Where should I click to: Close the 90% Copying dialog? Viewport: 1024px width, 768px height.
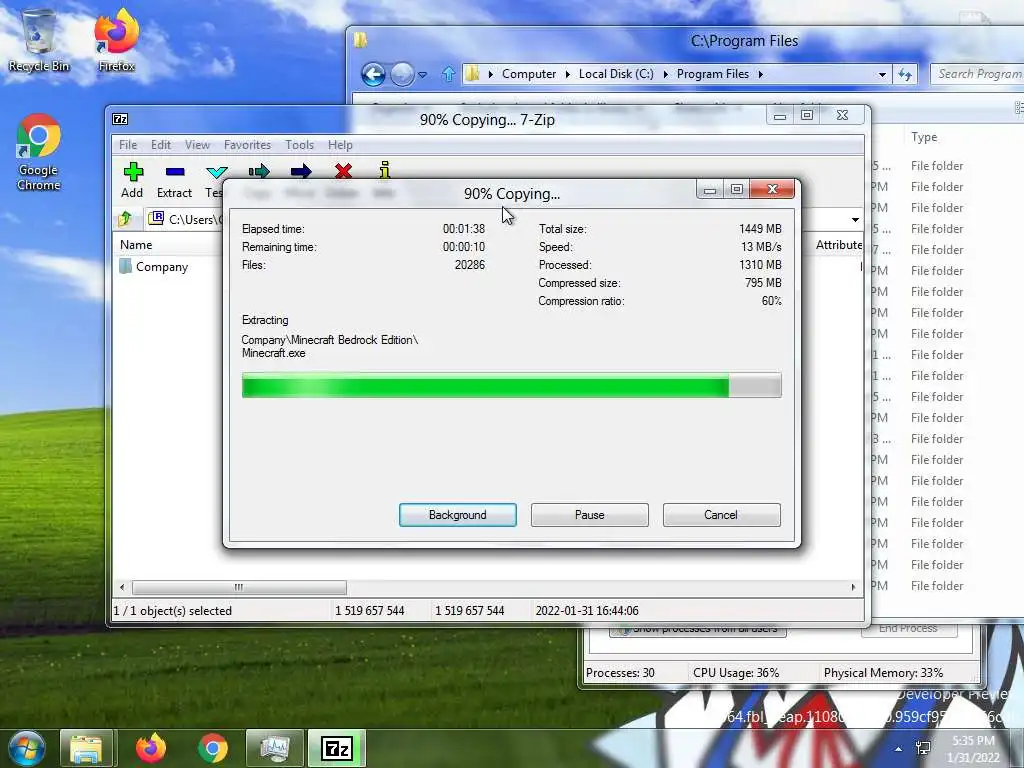[x=773, y=189]
